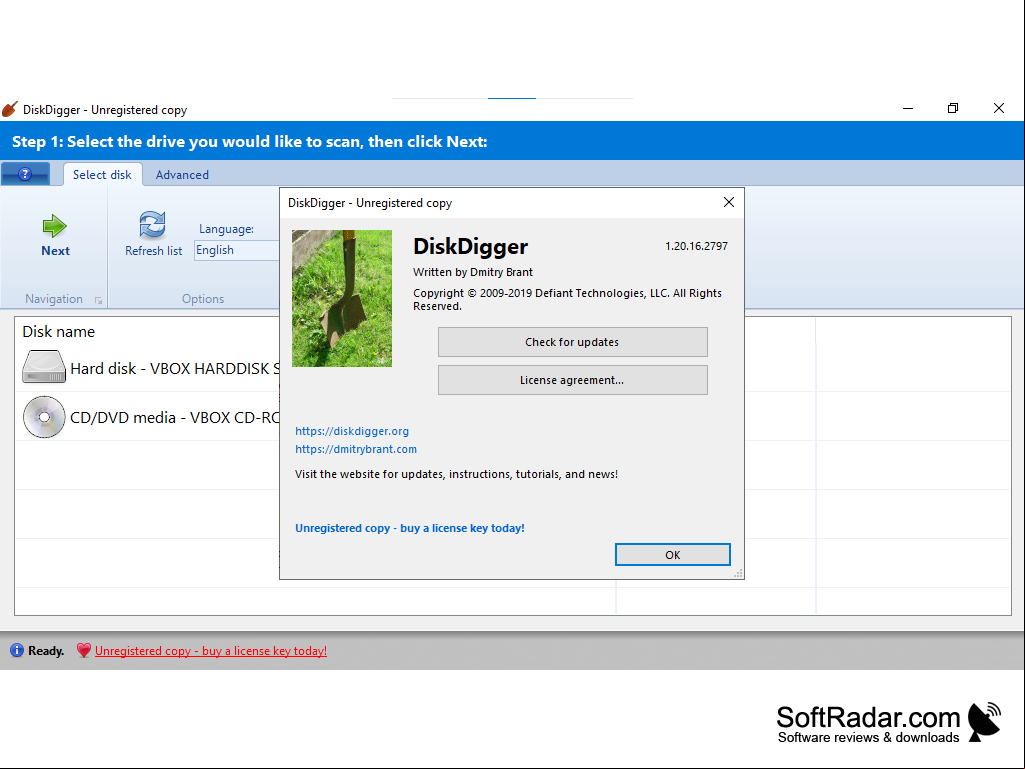The image size is (1025, 769).
Task: Click the Refresh list icon
Action: [152, 225]
